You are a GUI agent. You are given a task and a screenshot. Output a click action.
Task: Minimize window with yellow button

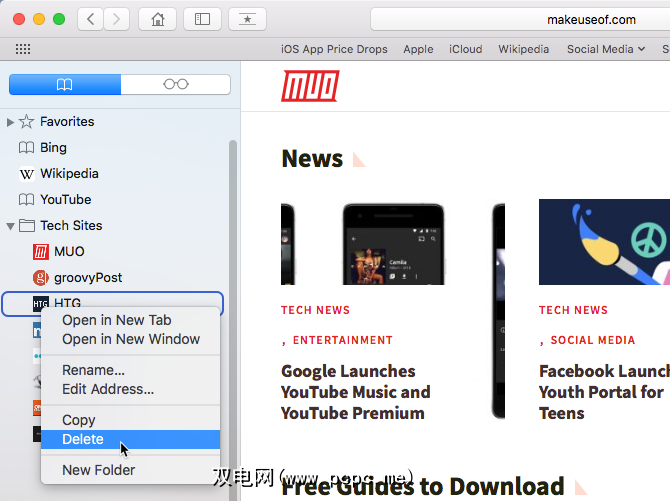pyautogui.click(x=39, y=19)
